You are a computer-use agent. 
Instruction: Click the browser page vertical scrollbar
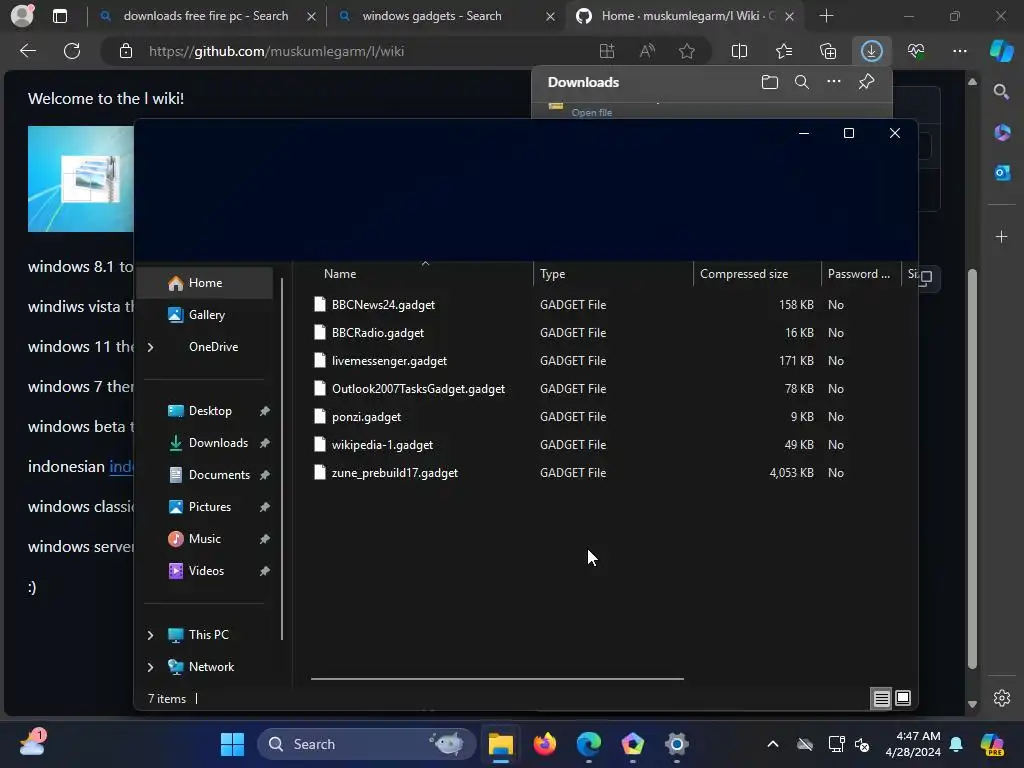(972, 469)
